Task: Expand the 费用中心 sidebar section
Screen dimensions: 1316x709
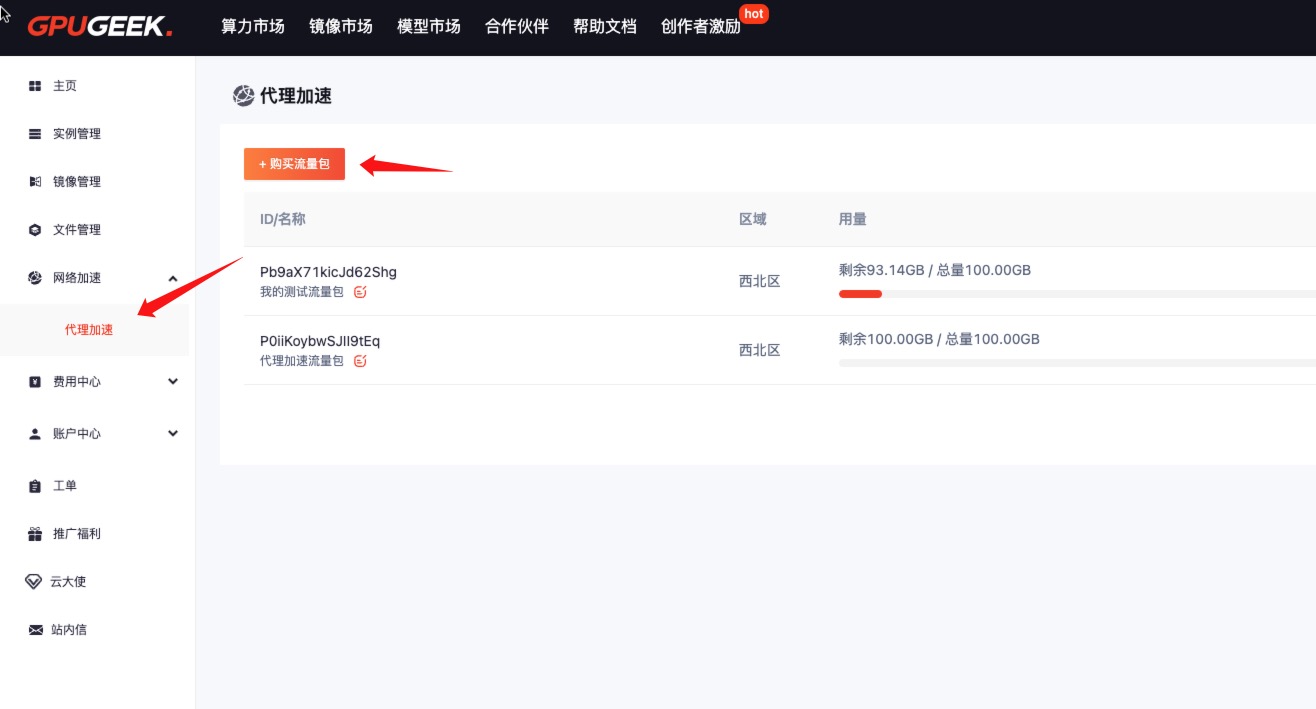Action: (x=173, y=382)
